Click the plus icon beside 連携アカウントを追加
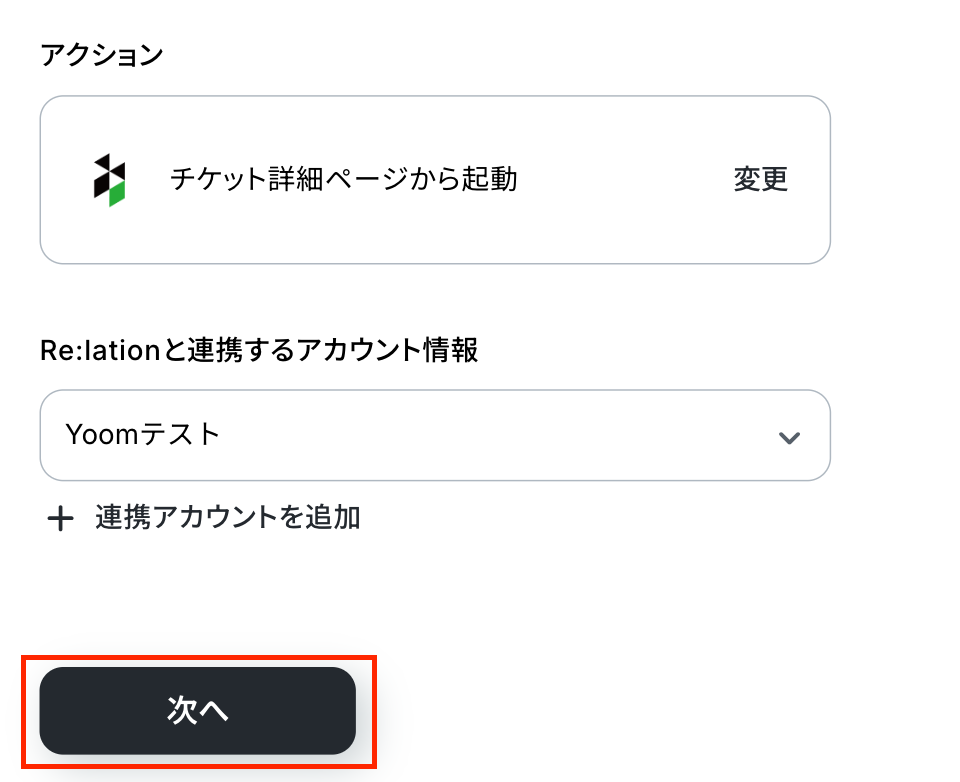The image size is (960, 782). point(61,519)
